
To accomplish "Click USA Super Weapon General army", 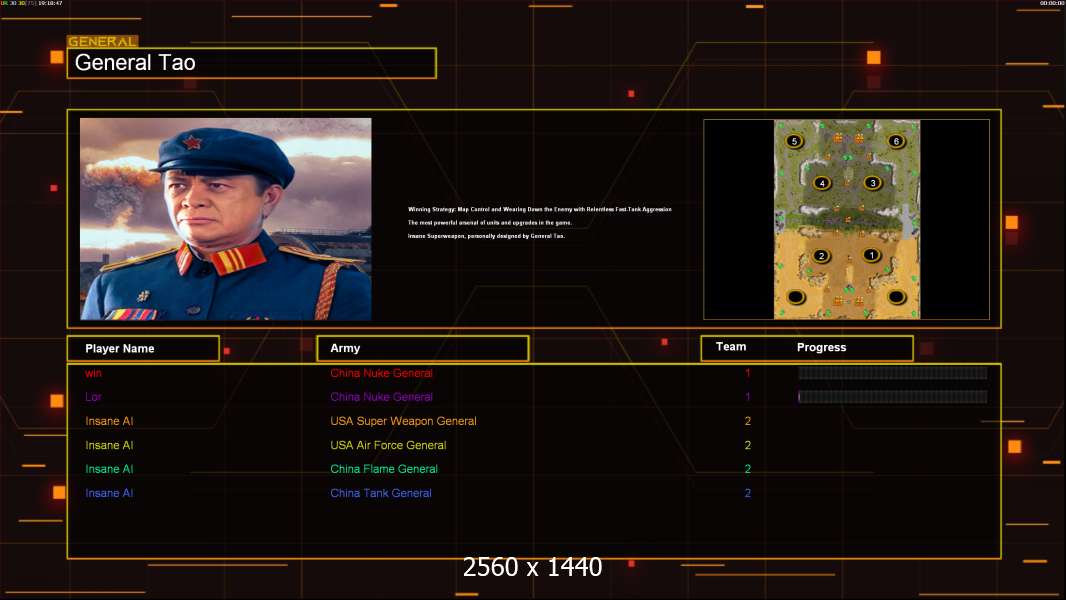I will [403, 421].
